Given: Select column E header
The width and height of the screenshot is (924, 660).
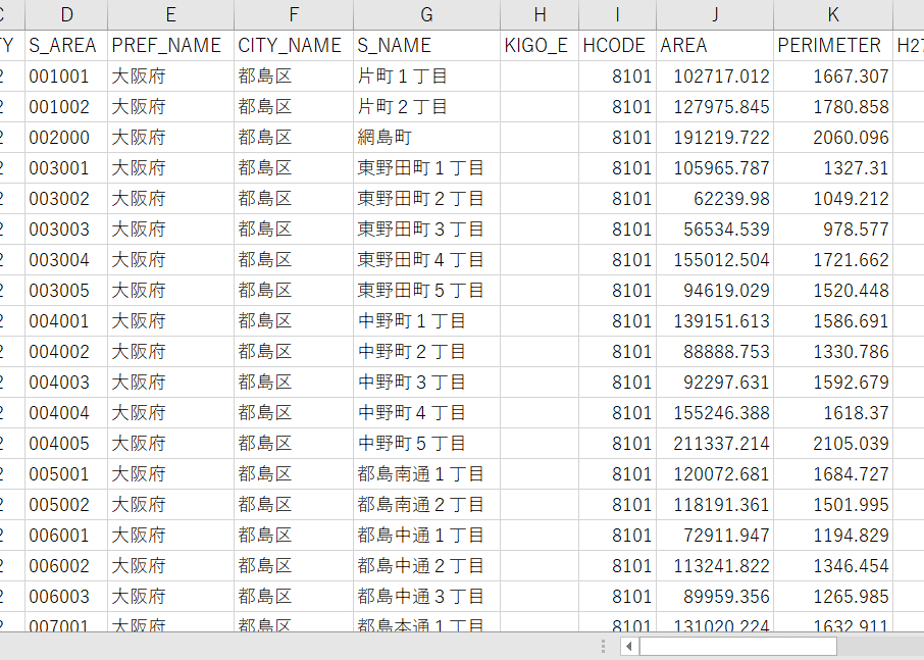Looking at the screenshot, I should [171, 14].
